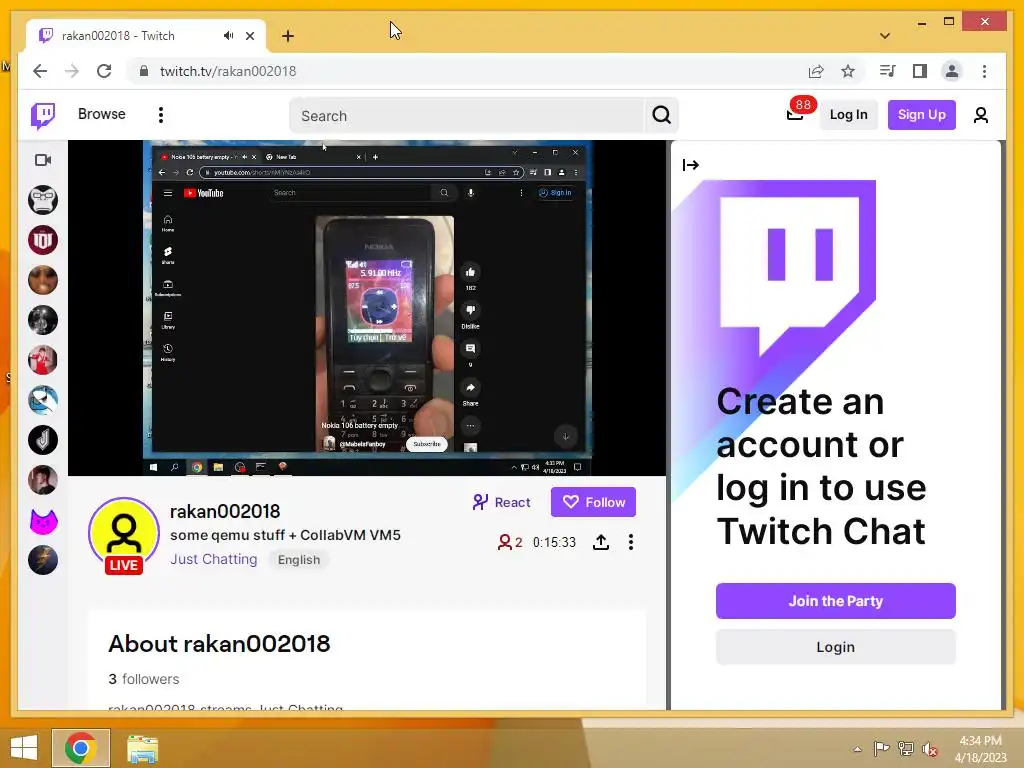This screenshot has height=768, width=1024.
Task: Focus the Twitch Search field
Action: [x=466, y=116]
